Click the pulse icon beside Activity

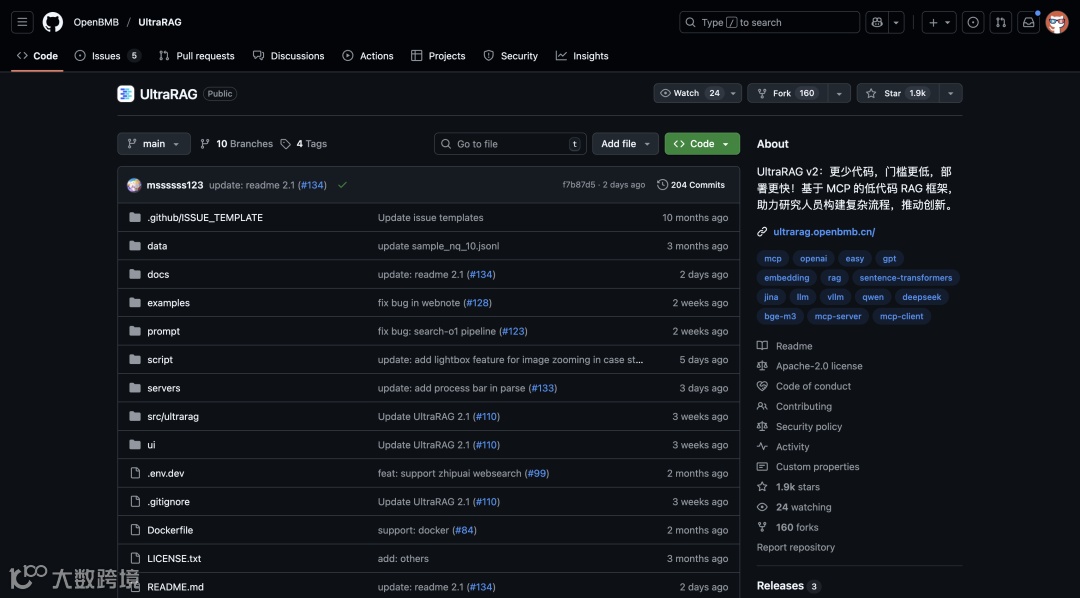[762, 446]
